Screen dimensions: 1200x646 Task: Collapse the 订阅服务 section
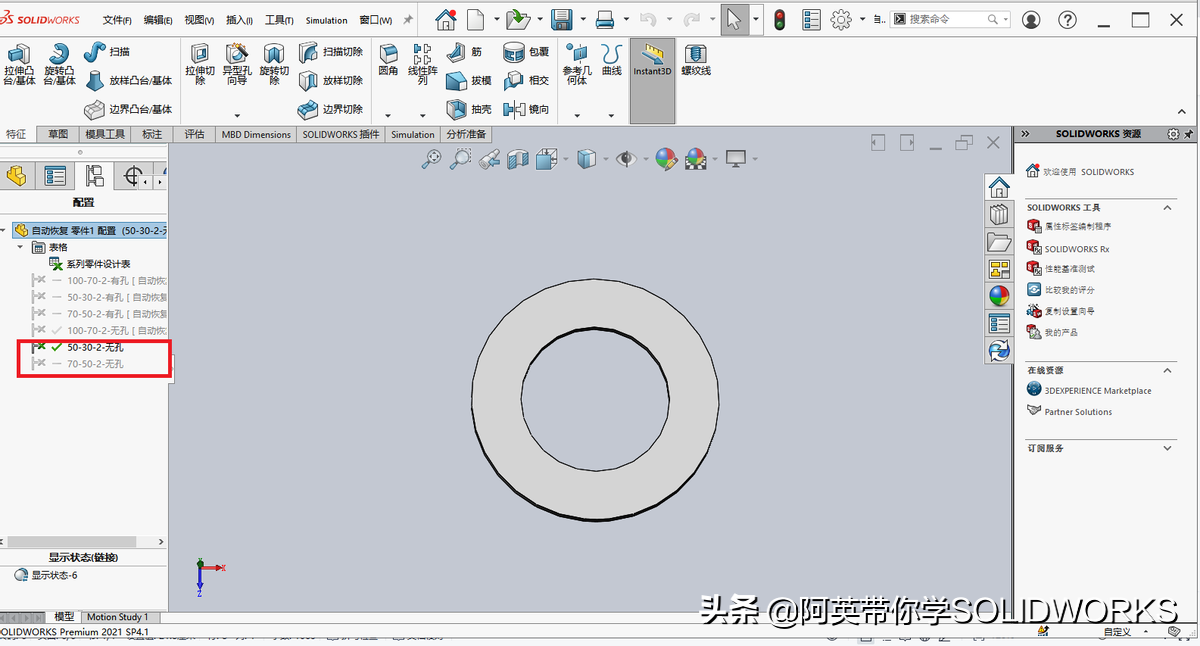pos(1167,449)
